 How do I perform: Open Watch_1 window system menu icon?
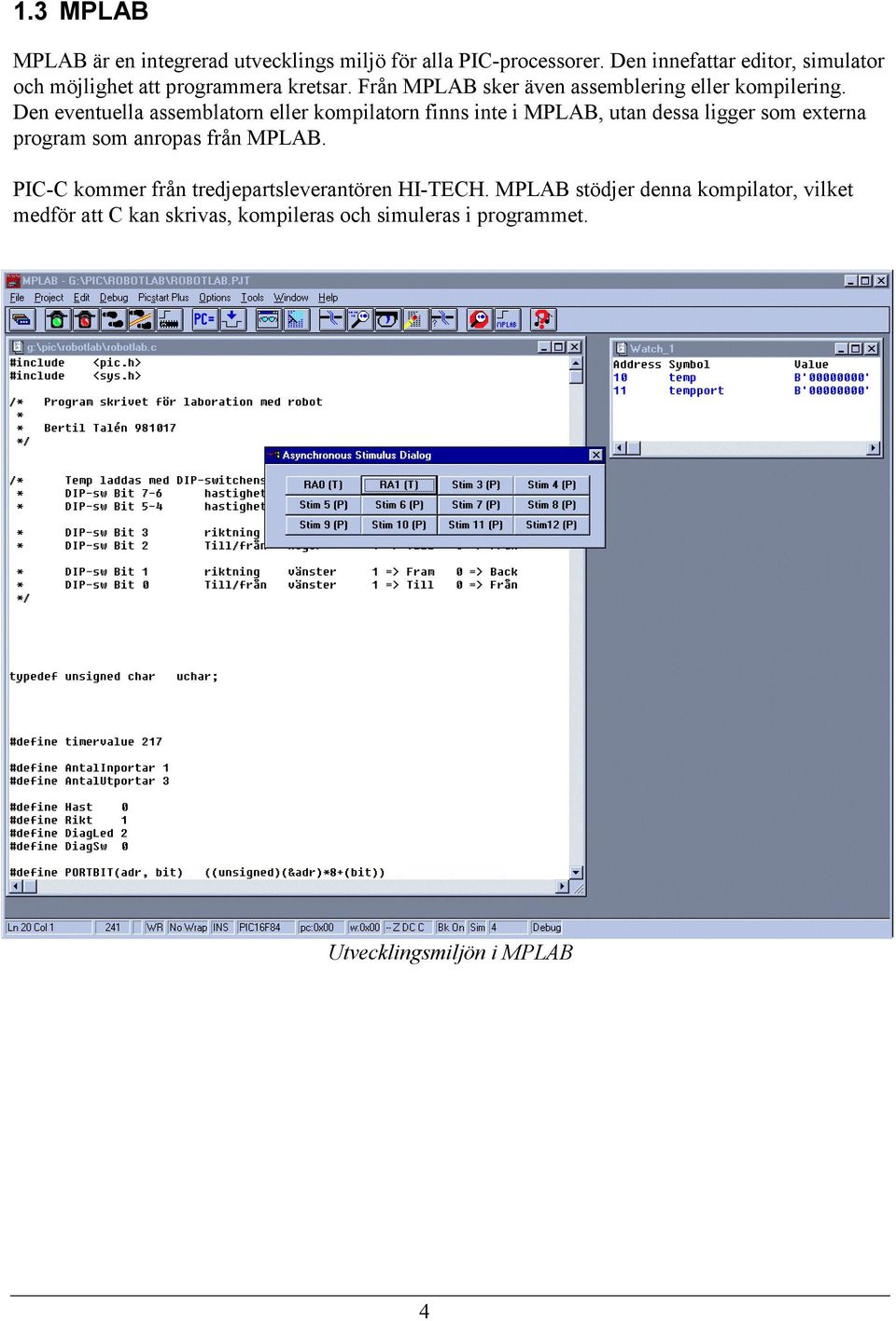(621, 348)
